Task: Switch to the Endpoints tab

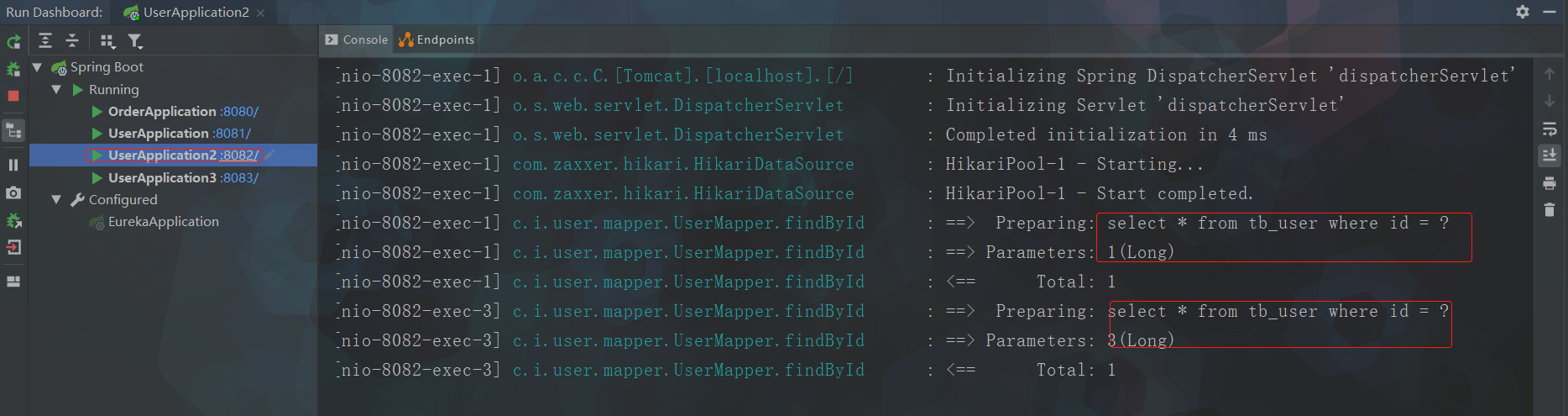Action: (x=436, y=39)
